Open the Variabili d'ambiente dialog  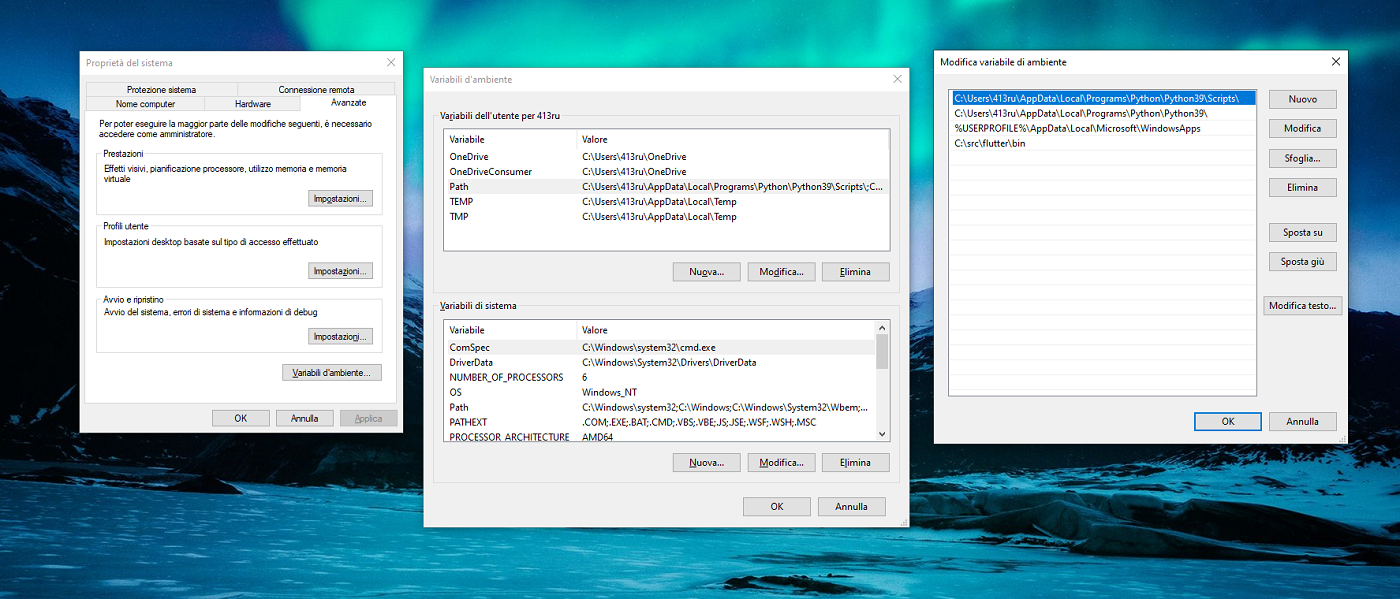coord(332,372)
